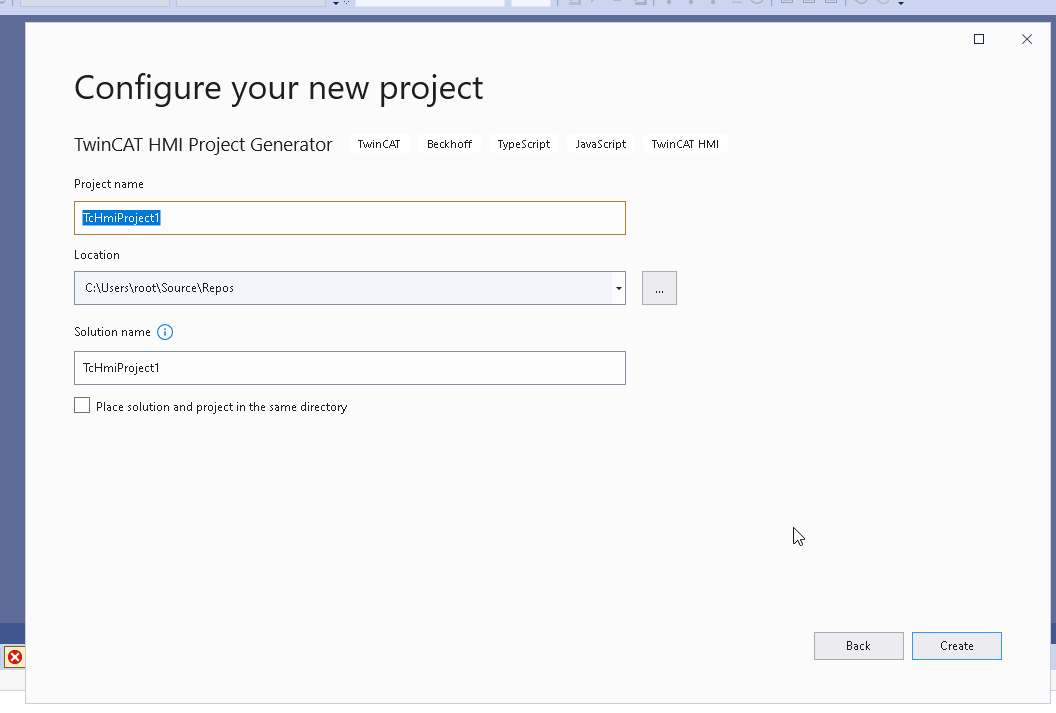
Task: Click the red error icon at bottom left
Action: point(15,657)
